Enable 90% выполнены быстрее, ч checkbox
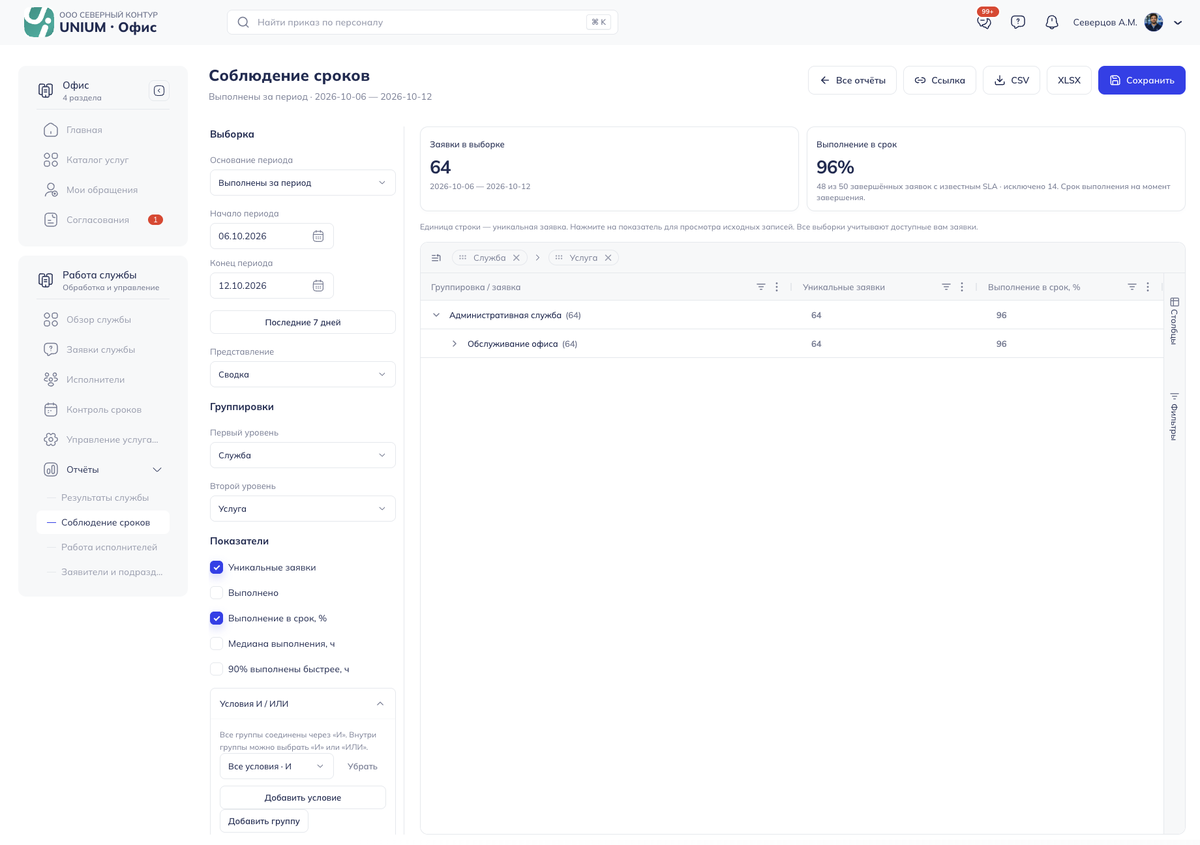 [216, 669]
